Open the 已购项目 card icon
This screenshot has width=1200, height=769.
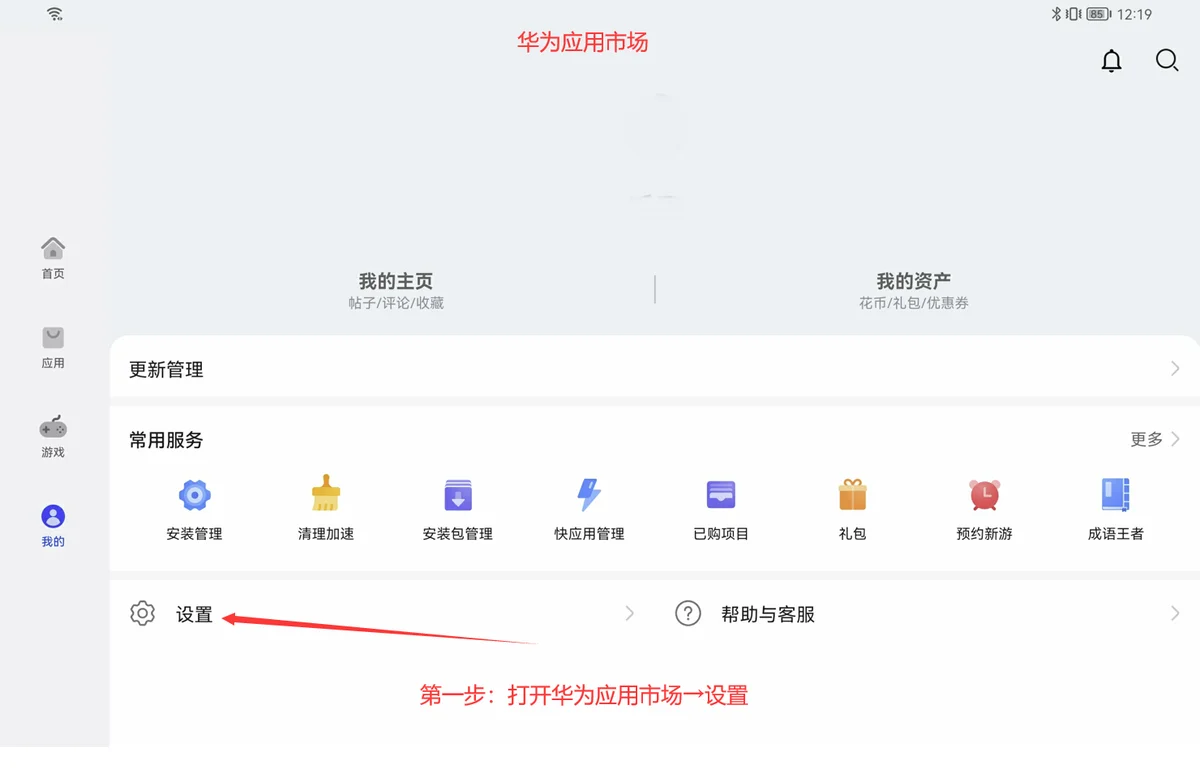click(721, 495)
